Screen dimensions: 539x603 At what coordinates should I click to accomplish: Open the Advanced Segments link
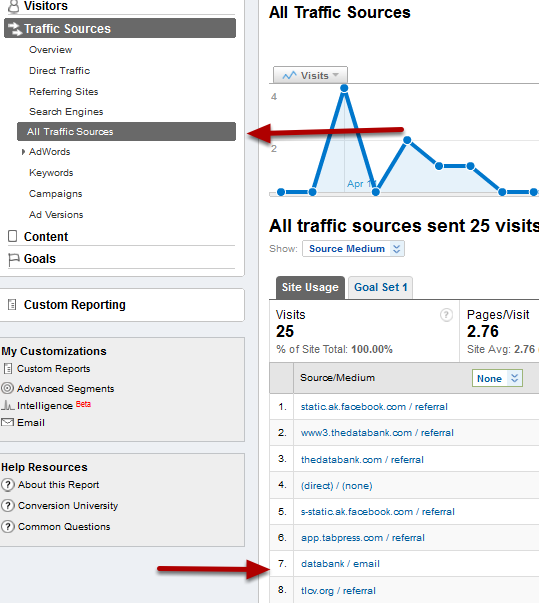65,388
